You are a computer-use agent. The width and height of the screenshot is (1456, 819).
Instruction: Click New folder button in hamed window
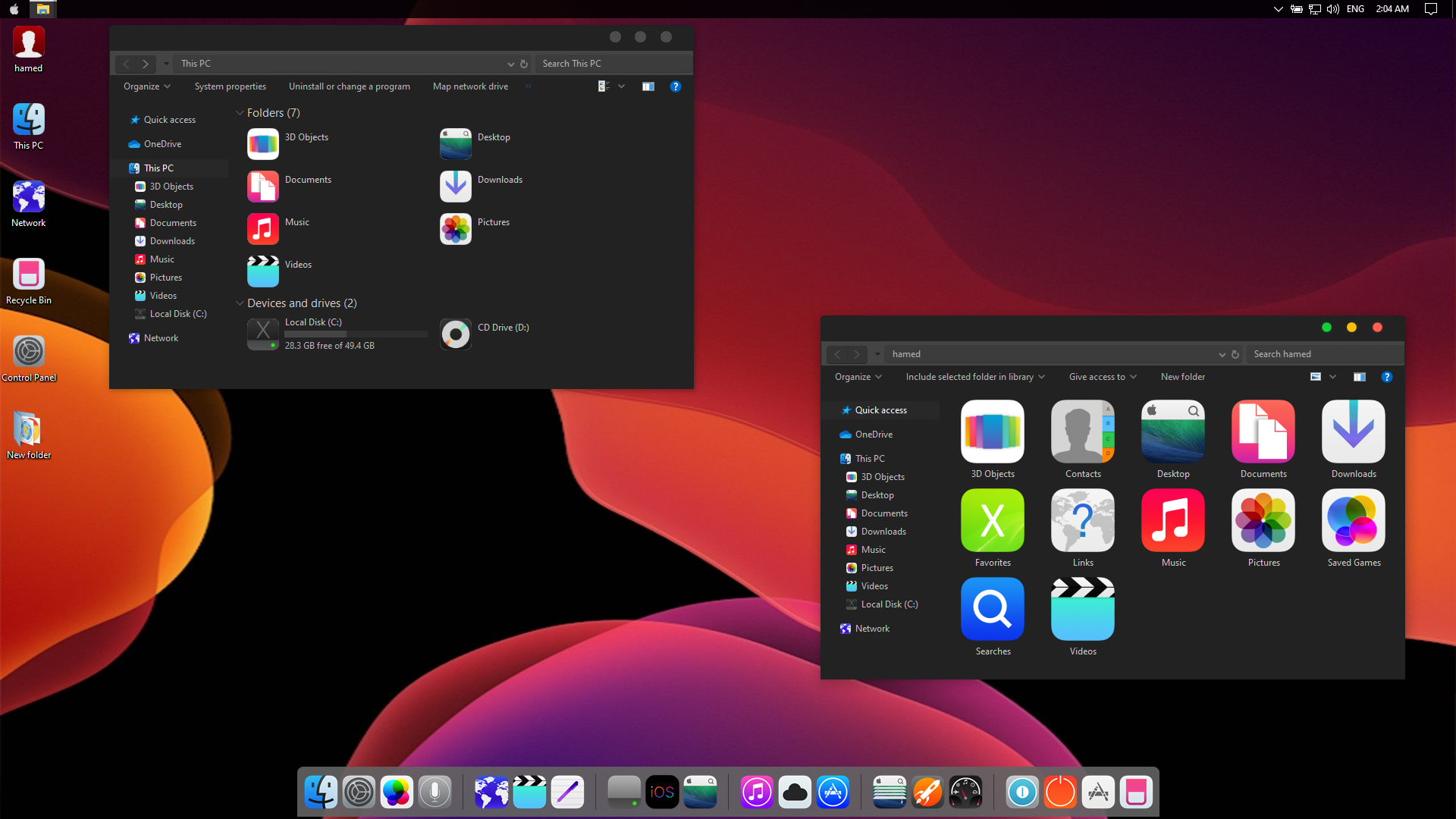click(x=1182, y=377)
